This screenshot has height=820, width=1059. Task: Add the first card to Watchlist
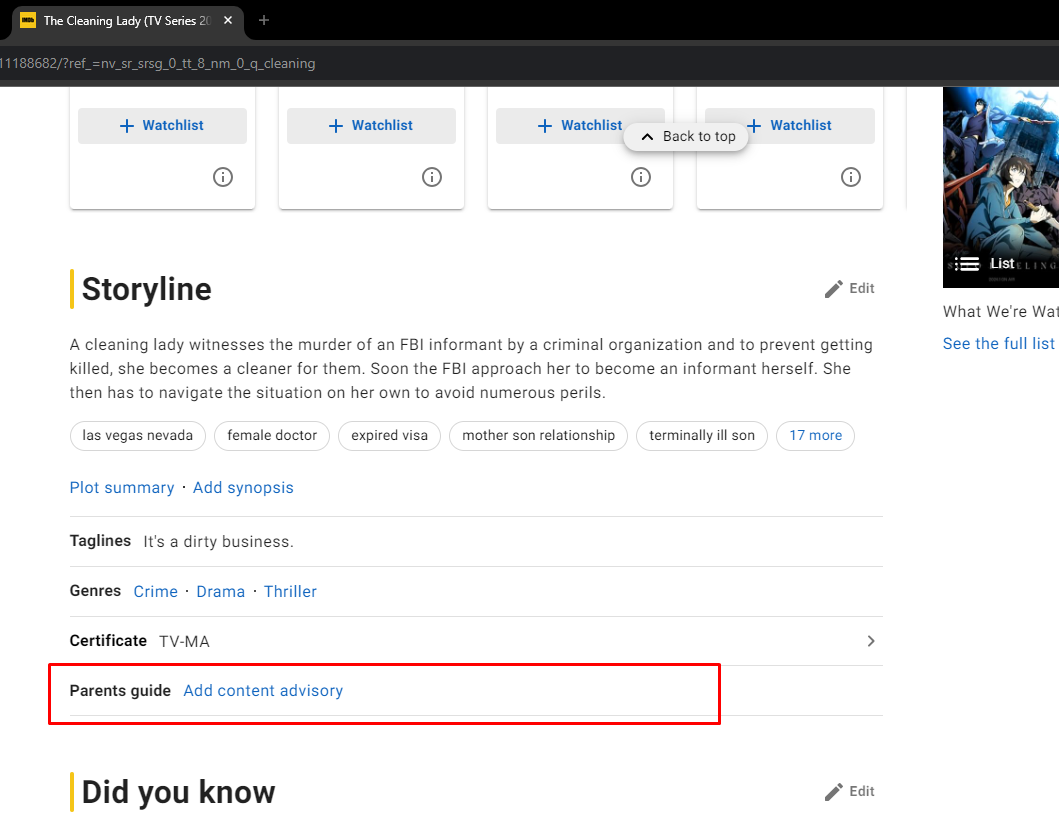point(162,126)
